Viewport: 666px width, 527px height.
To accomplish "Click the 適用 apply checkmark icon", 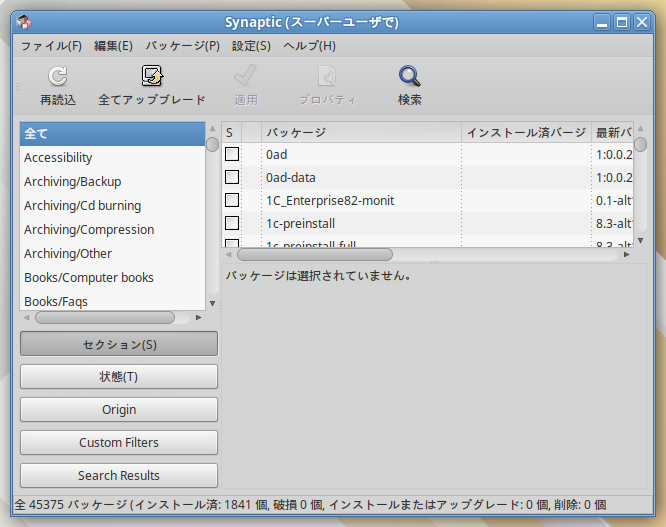I will pos(246,76).
